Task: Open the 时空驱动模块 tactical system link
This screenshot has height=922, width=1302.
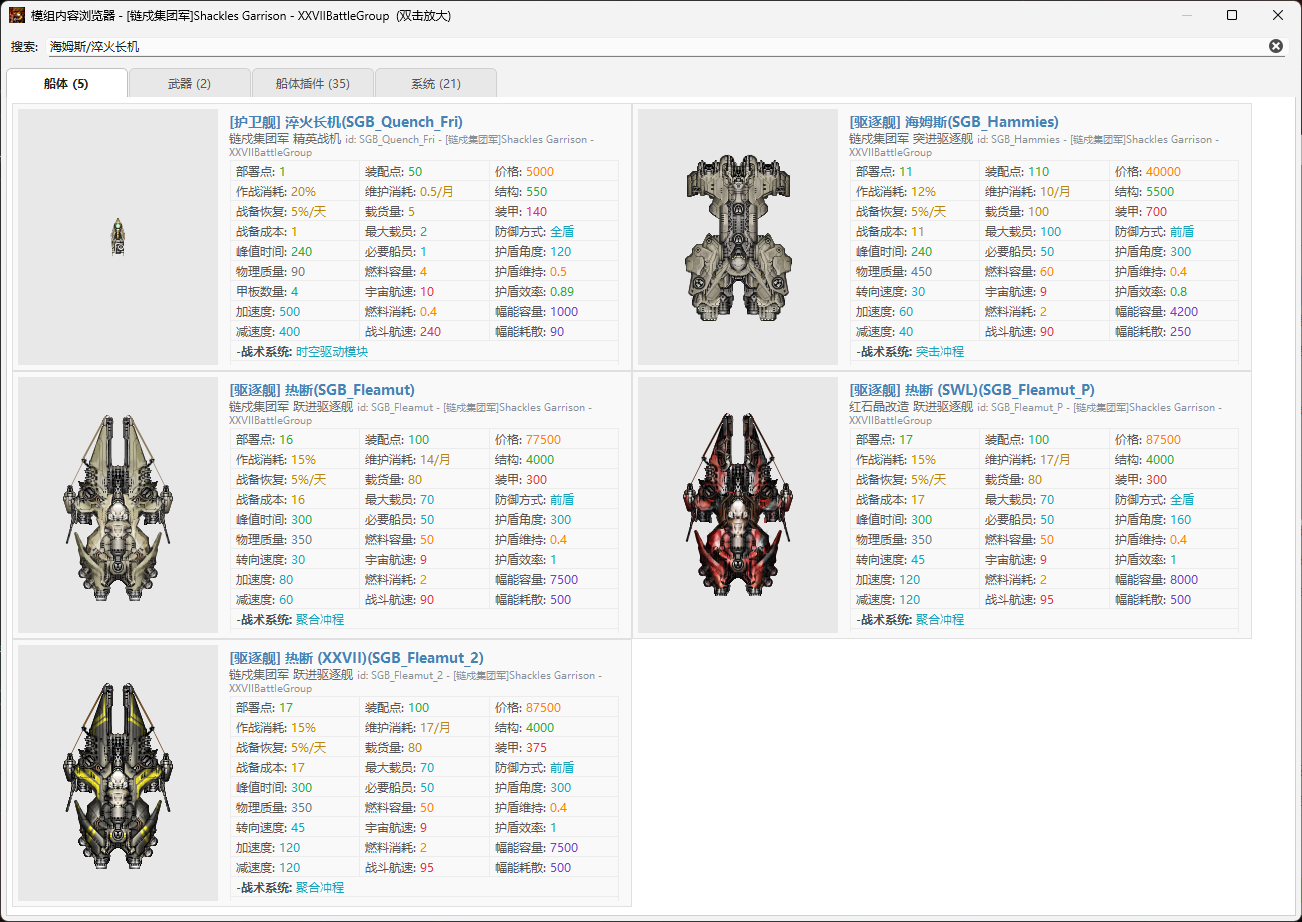Action: [x=332, y=352]
